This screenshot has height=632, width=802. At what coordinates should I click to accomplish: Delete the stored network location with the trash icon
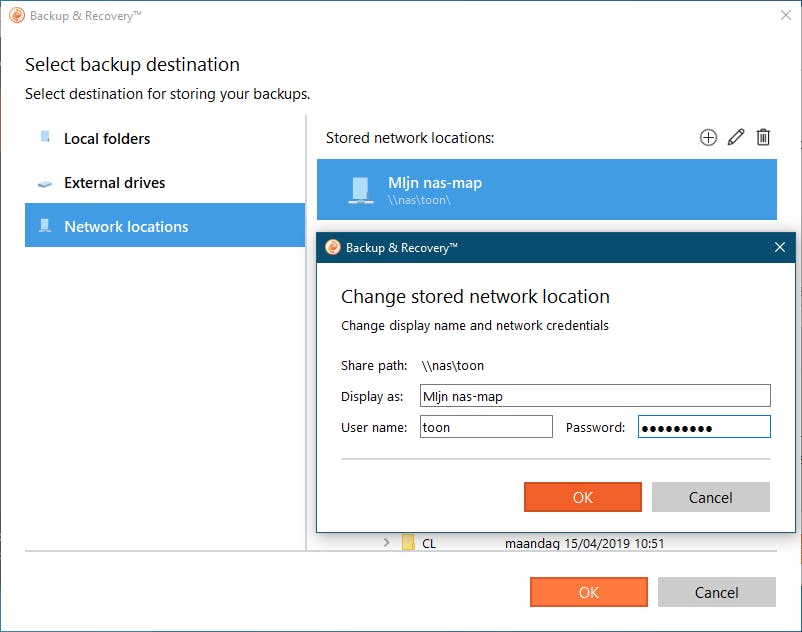pos(763,137)
